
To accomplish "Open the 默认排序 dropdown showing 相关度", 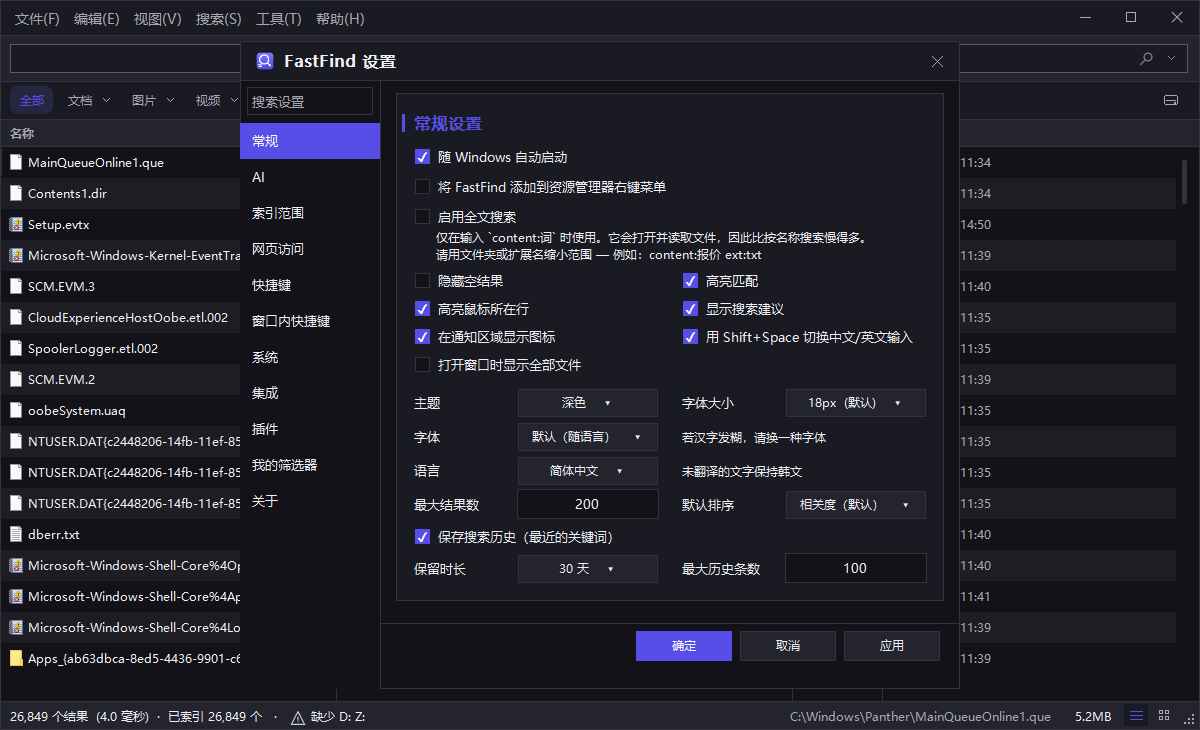I will [x=856, y=505].
